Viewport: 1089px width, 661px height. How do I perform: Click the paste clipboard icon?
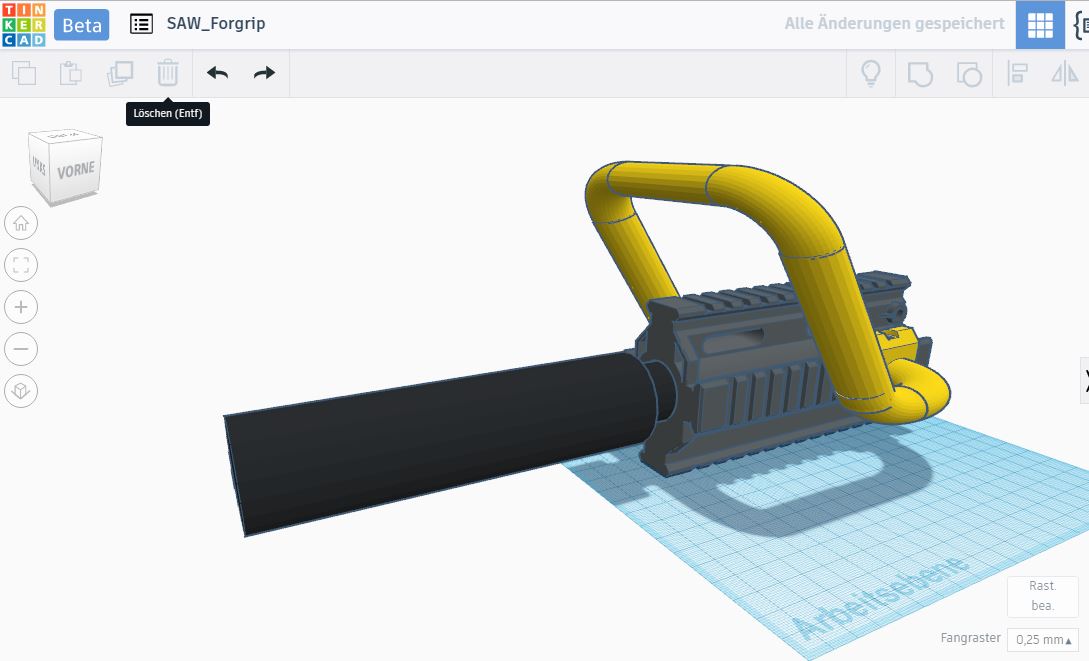[71, 73]
